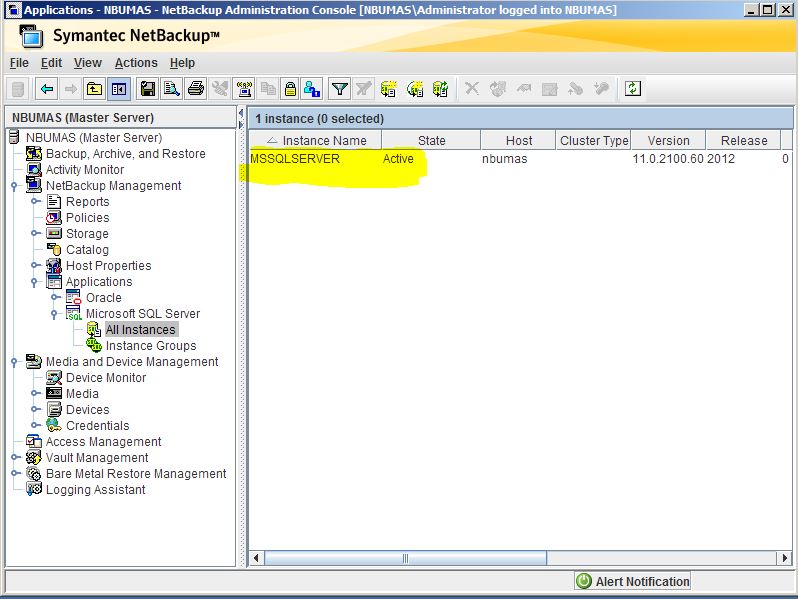
Task: Expand the Host Properties tree node
Action: click(35, 265)
